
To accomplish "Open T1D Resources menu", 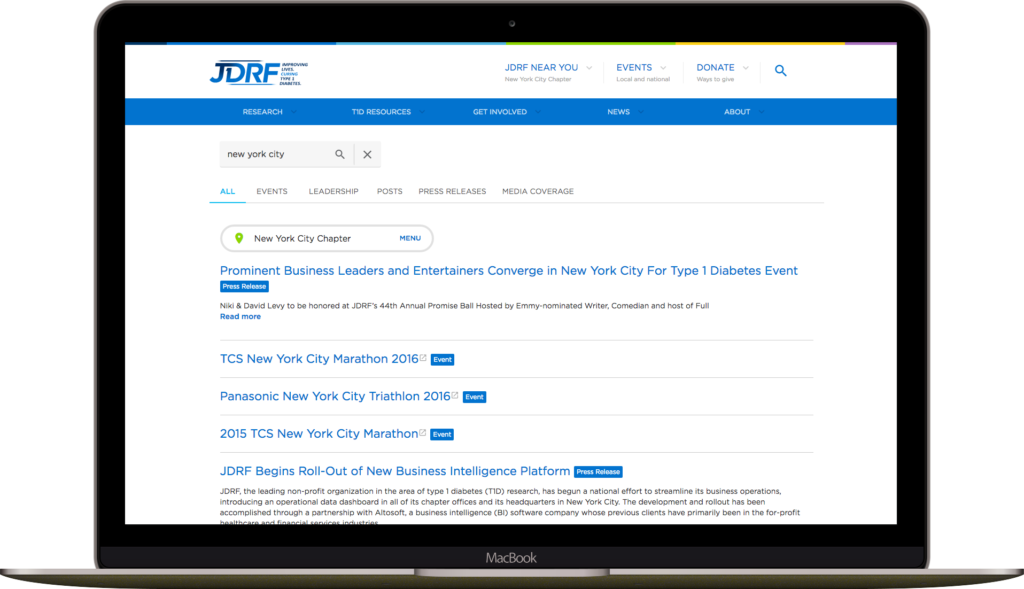I will tap(381, 112).
